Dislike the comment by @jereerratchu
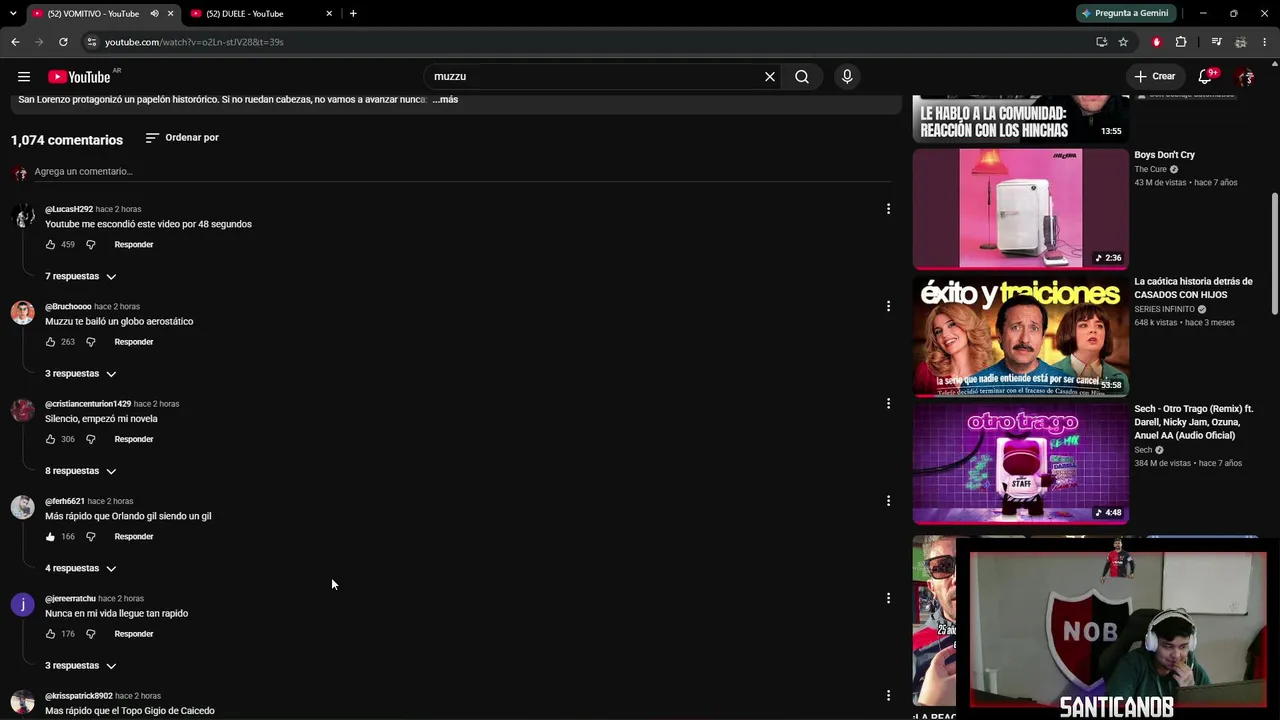The width and height of the screenshot is (1280, 720). (90, 634)
